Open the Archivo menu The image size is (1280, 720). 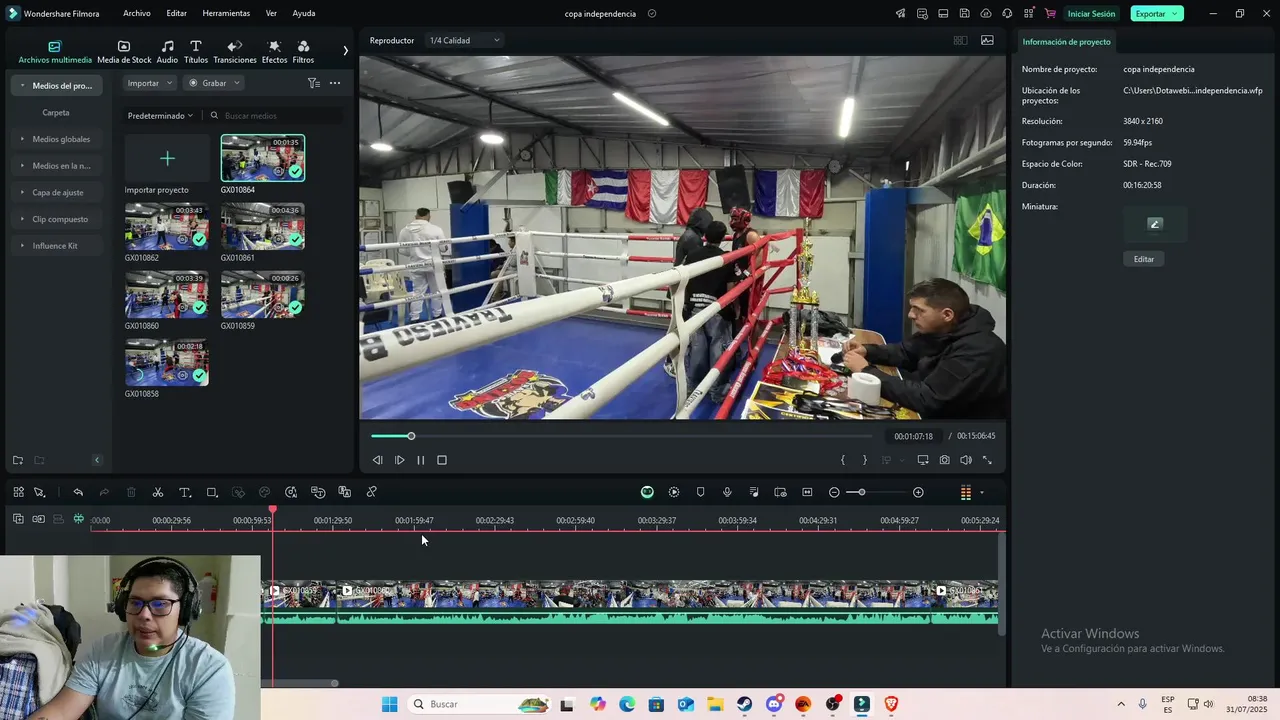[x=137, y=14]
